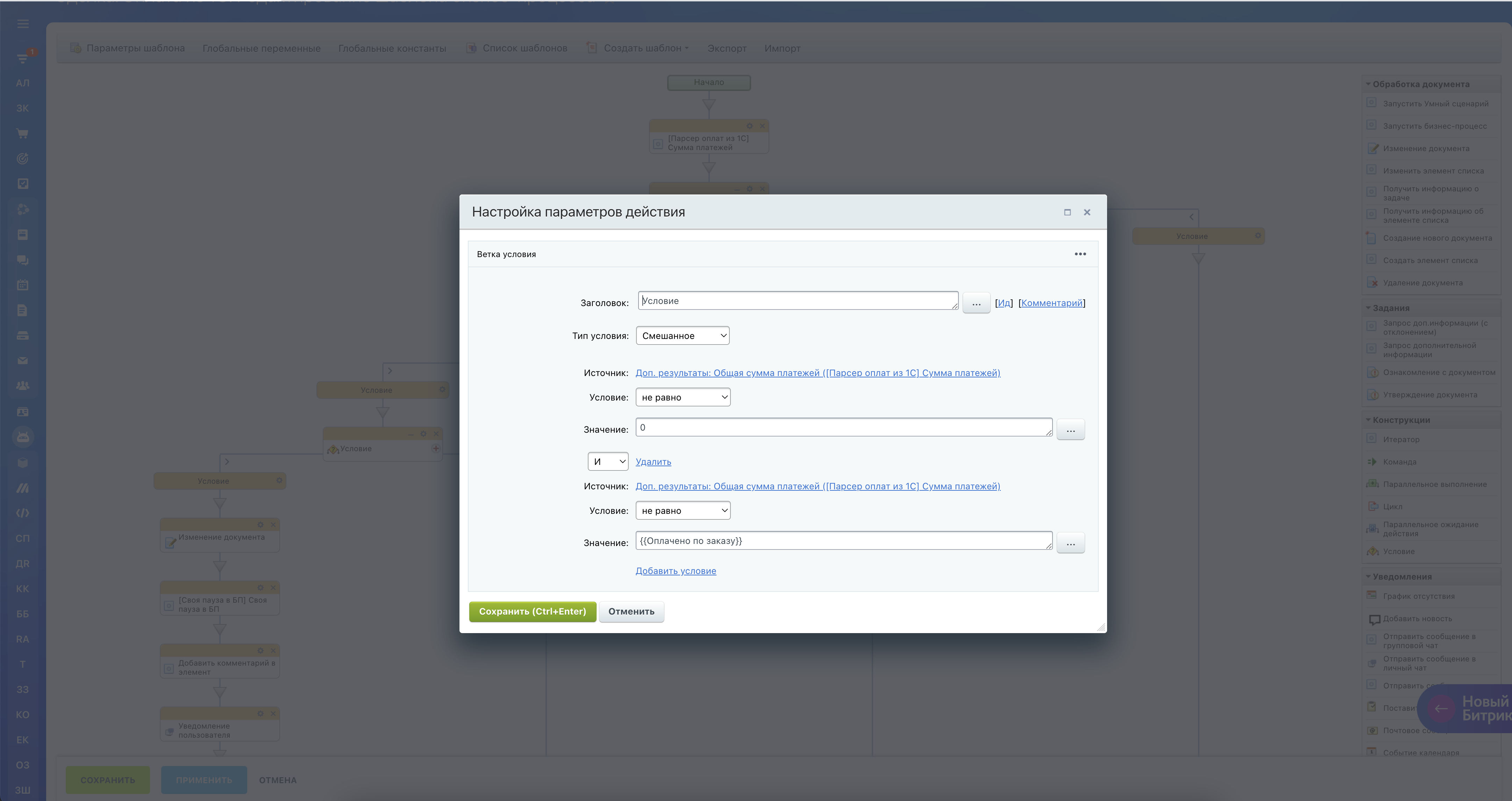Viewport: 1512px width, 801px height.
Task: Click the Удалить condition link
Action: pos(653,462)
